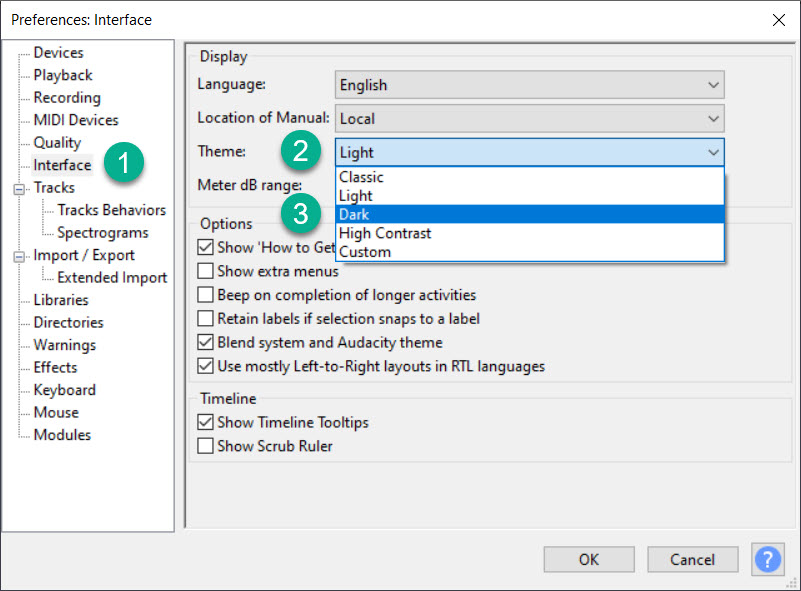
Task: Close the Preferences dialog window
Action: [779, 20]
